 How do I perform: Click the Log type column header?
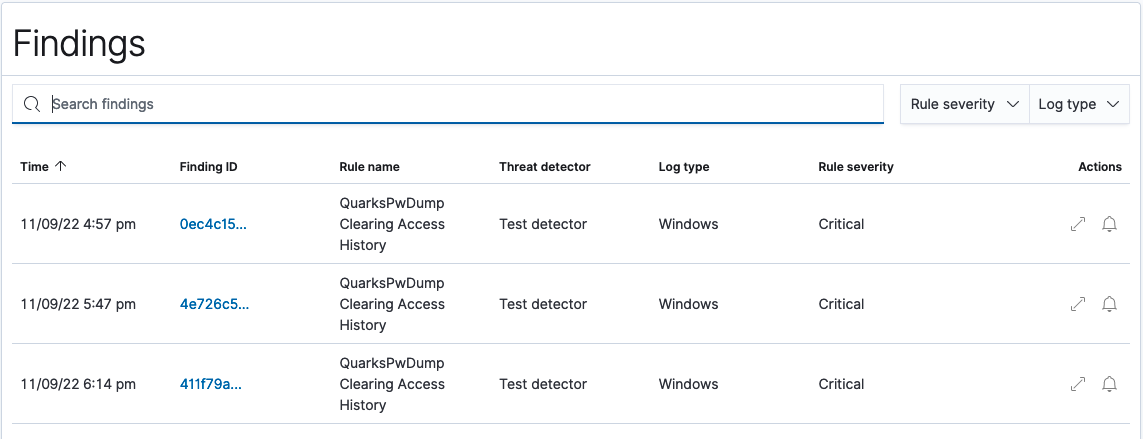(683, 167)
